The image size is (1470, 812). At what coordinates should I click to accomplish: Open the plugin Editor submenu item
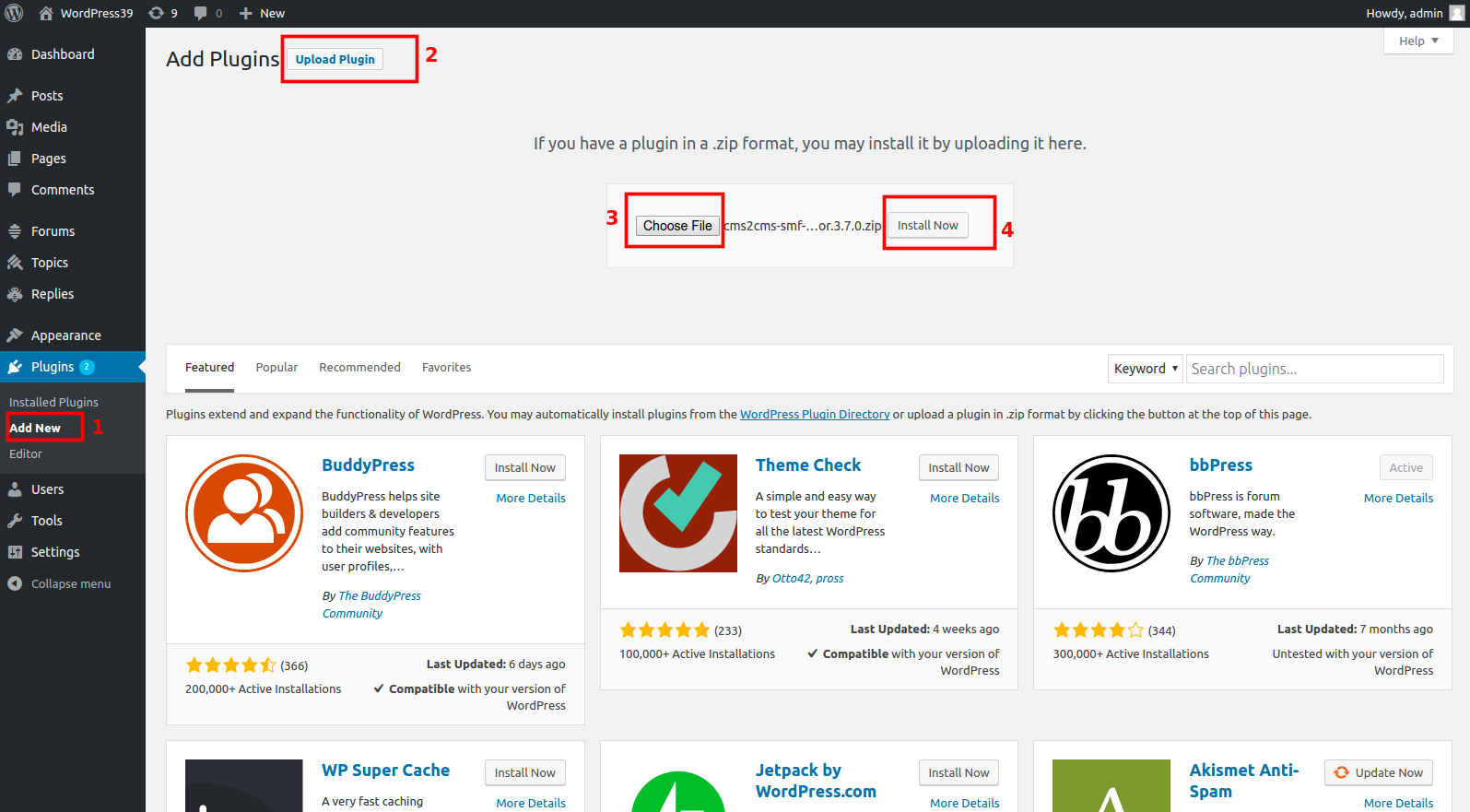click(26, 453)
